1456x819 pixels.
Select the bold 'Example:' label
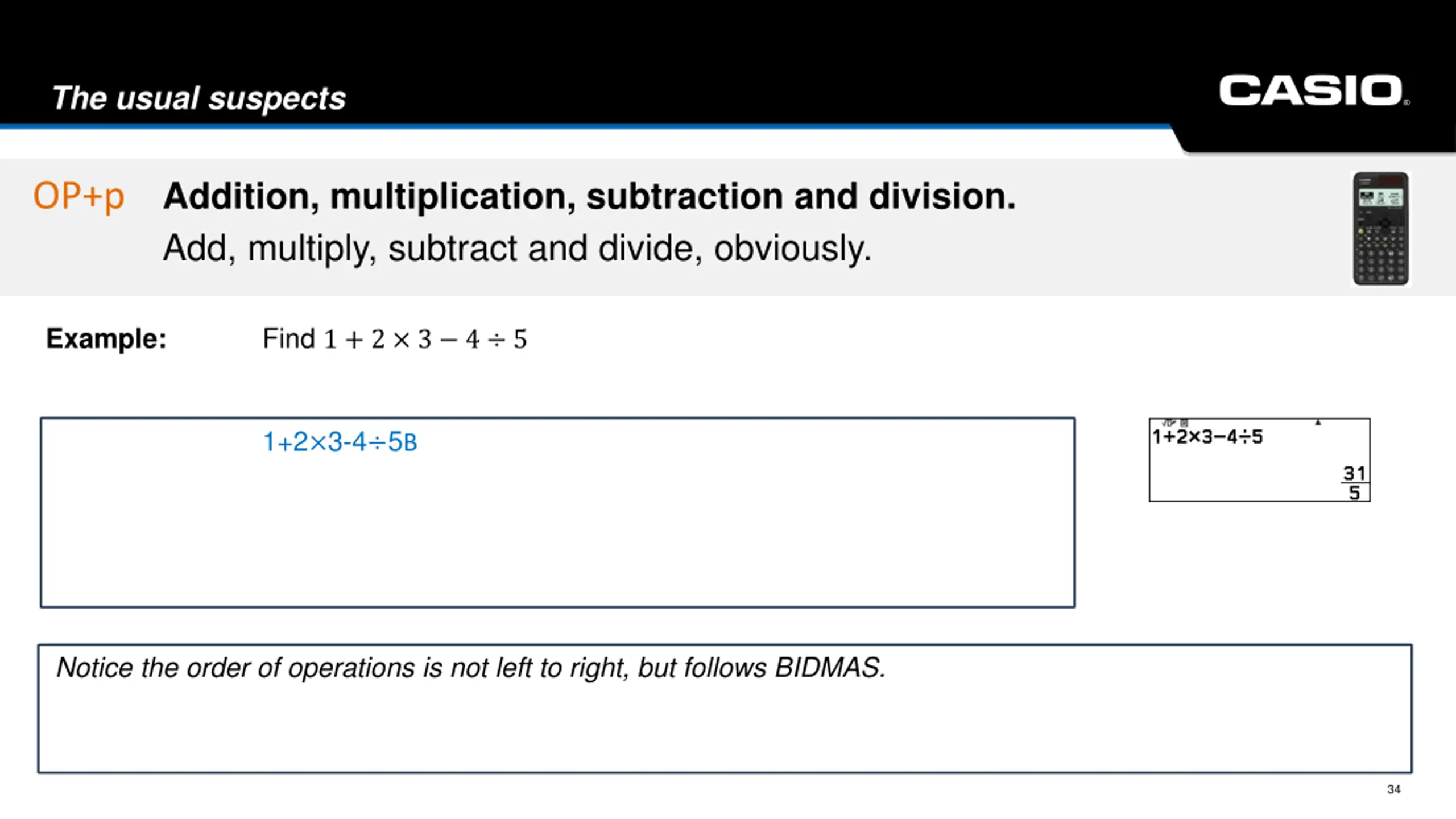(x=106, y=338)
